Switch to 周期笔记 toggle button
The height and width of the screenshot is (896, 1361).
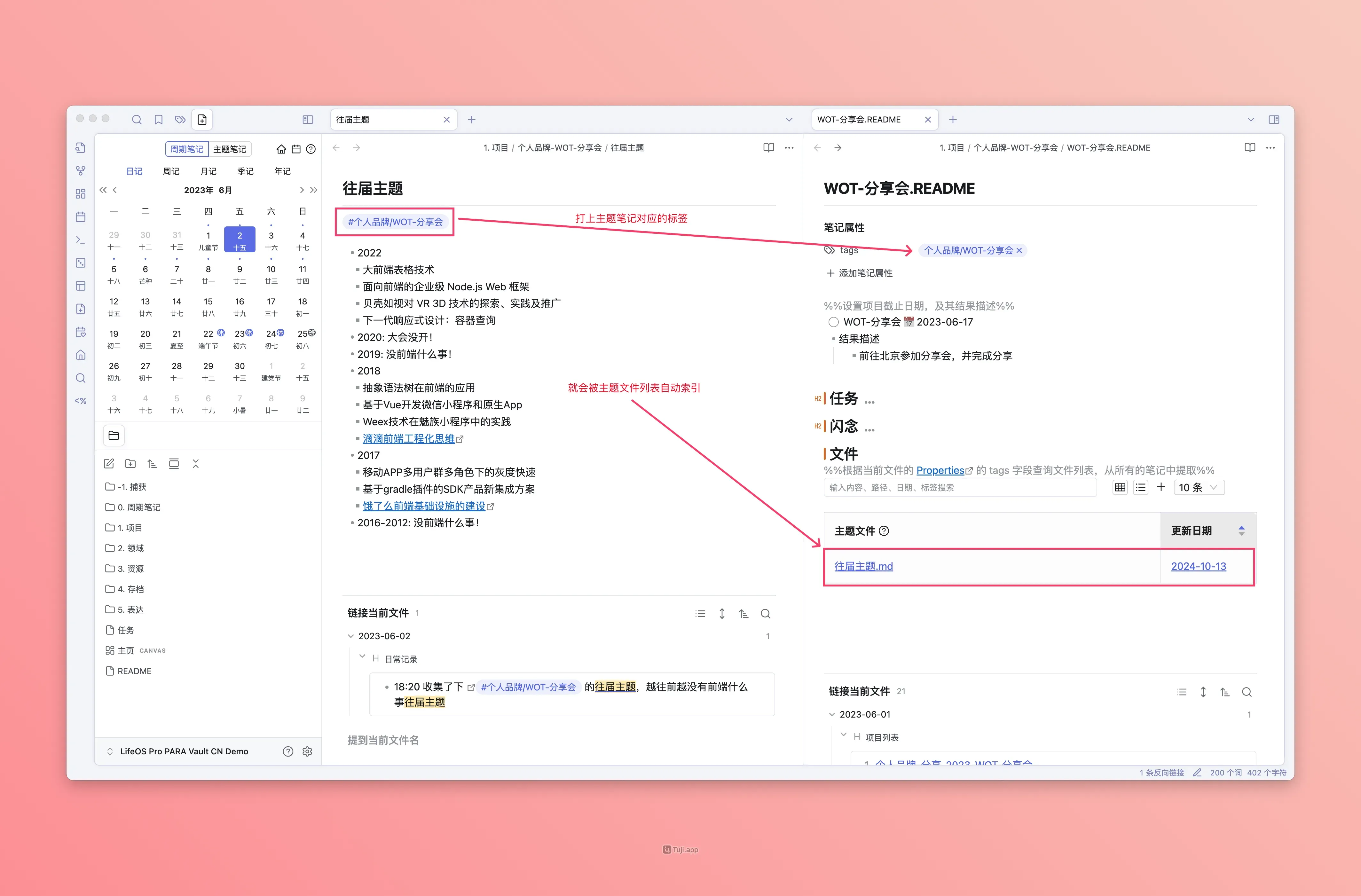tap(186, 149)
